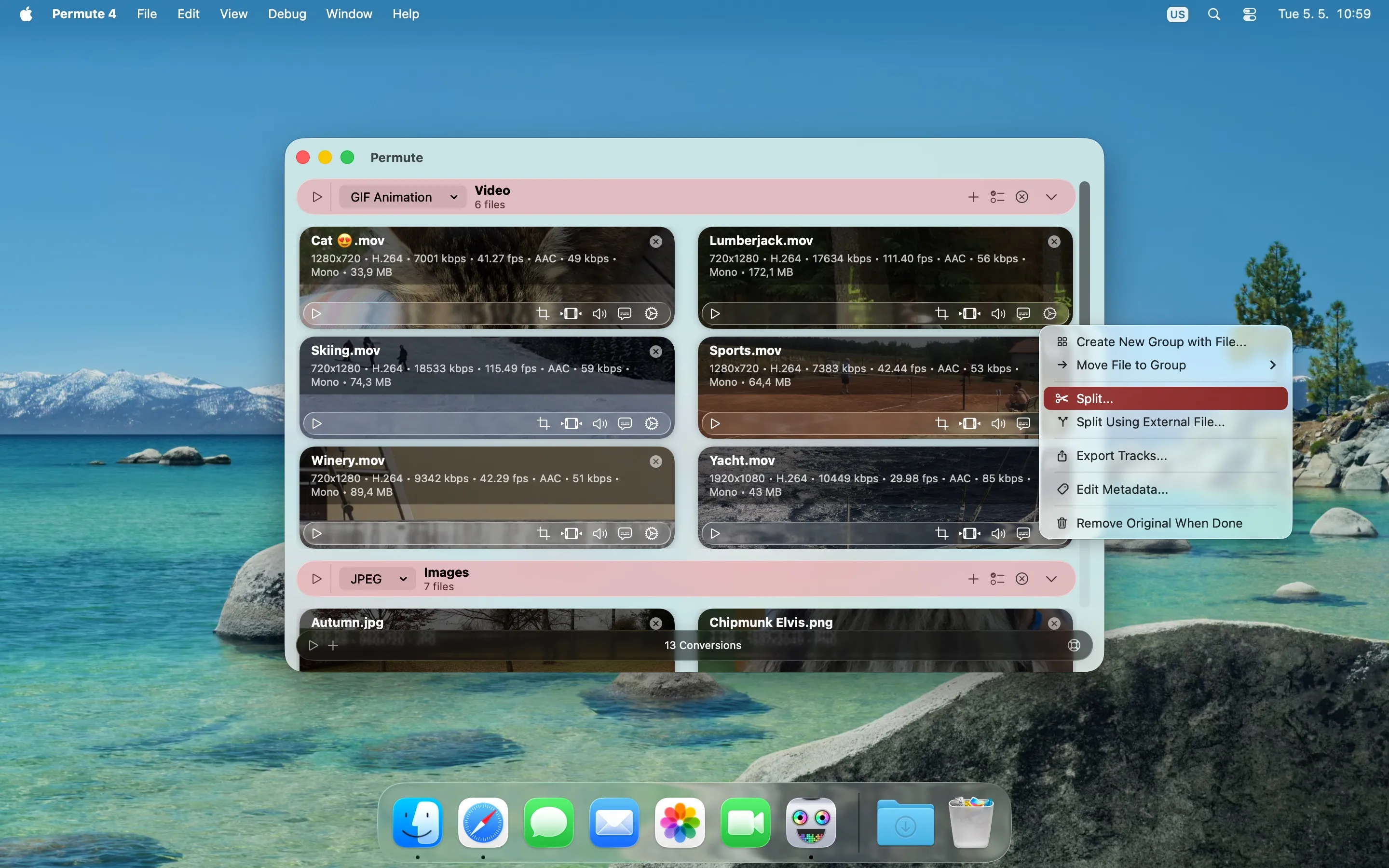The width and height of the screenshot is (1389, 868).
Task: Remove Skiing.mov with its close button
Action: [656, 352]
